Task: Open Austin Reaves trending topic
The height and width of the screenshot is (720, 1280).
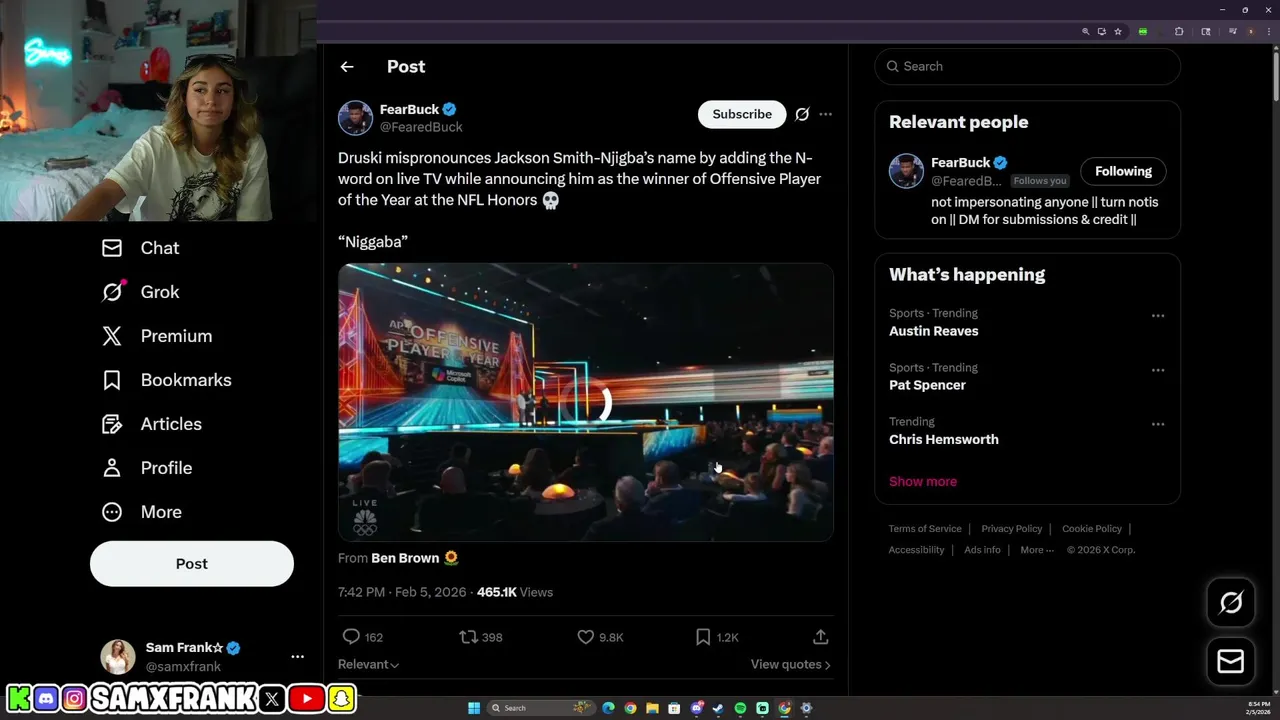Action: [934, 331]
